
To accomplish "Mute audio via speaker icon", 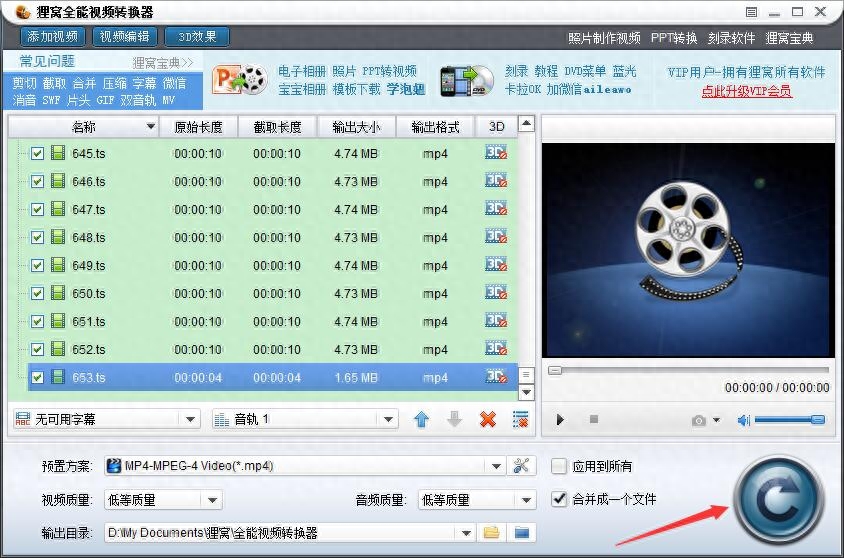I will click(743, 420).
